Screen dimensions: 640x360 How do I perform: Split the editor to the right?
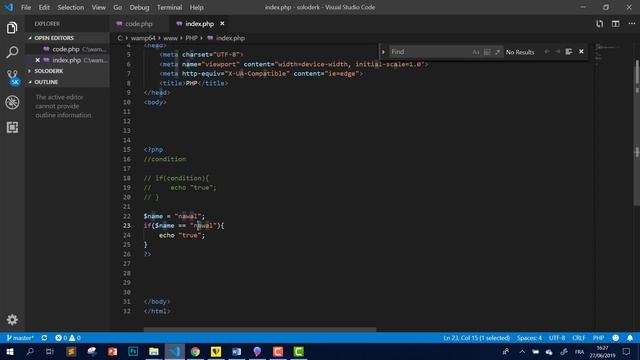pyautogui.click(x=616, y=24)
